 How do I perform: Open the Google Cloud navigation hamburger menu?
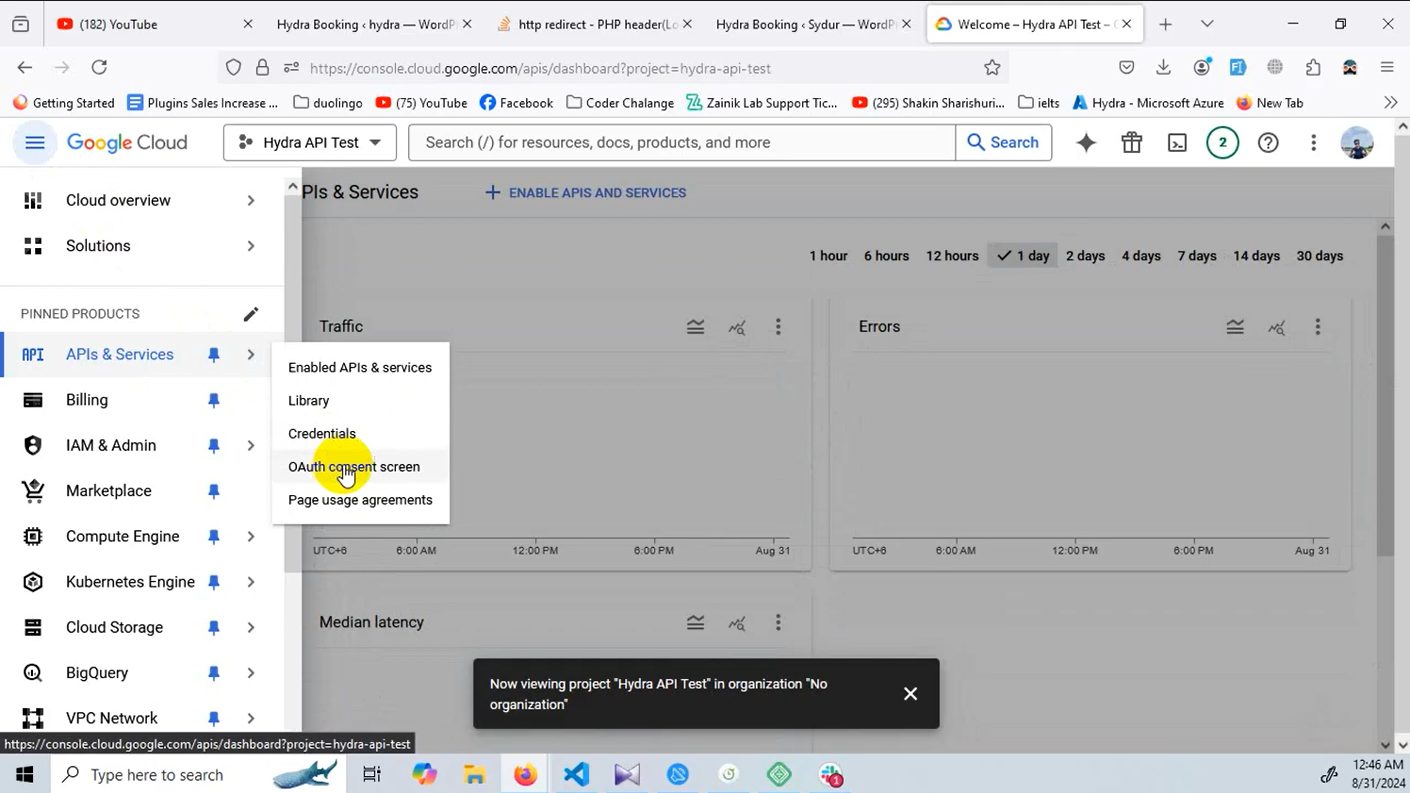35,143
